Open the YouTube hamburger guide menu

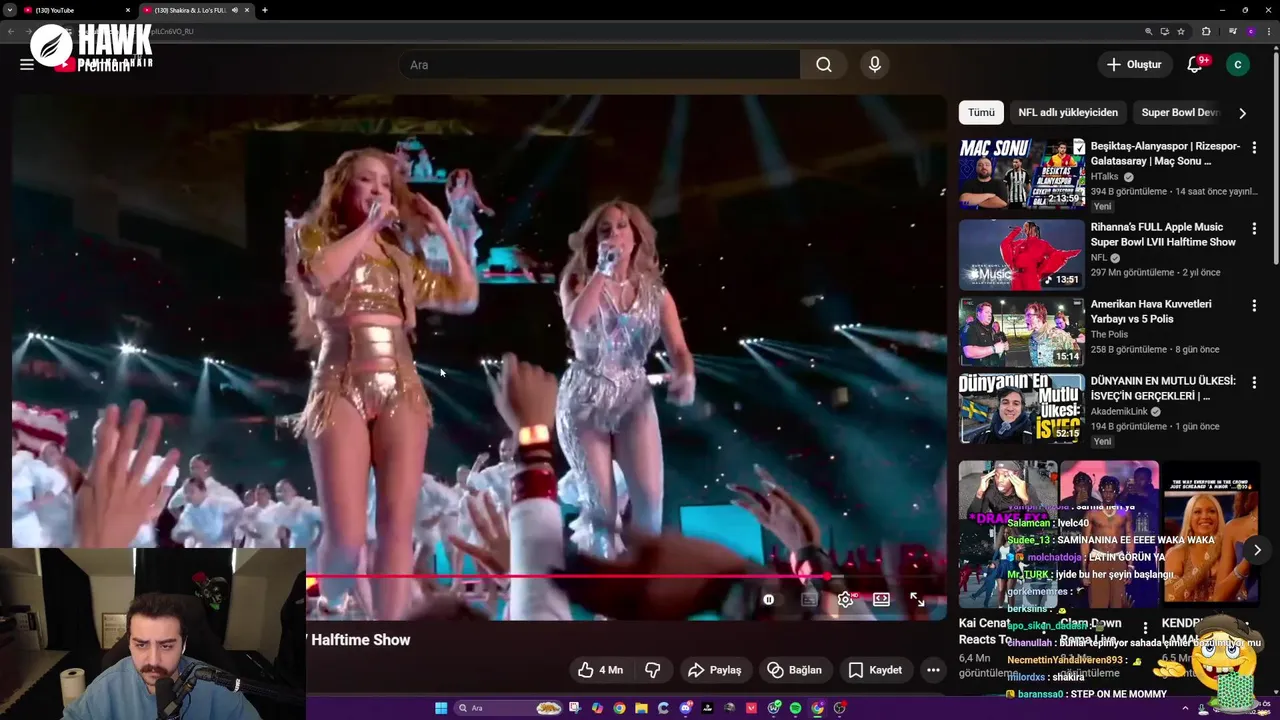[x=27, y=64]
